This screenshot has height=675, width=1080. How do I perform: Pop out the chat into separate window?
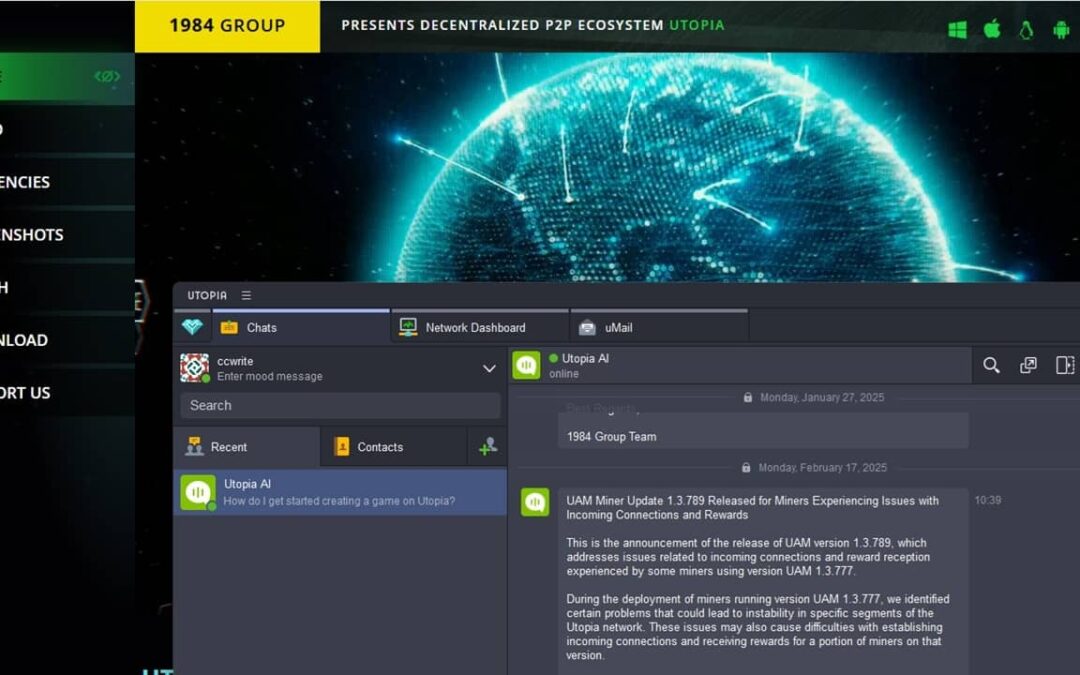point(1028,366)
